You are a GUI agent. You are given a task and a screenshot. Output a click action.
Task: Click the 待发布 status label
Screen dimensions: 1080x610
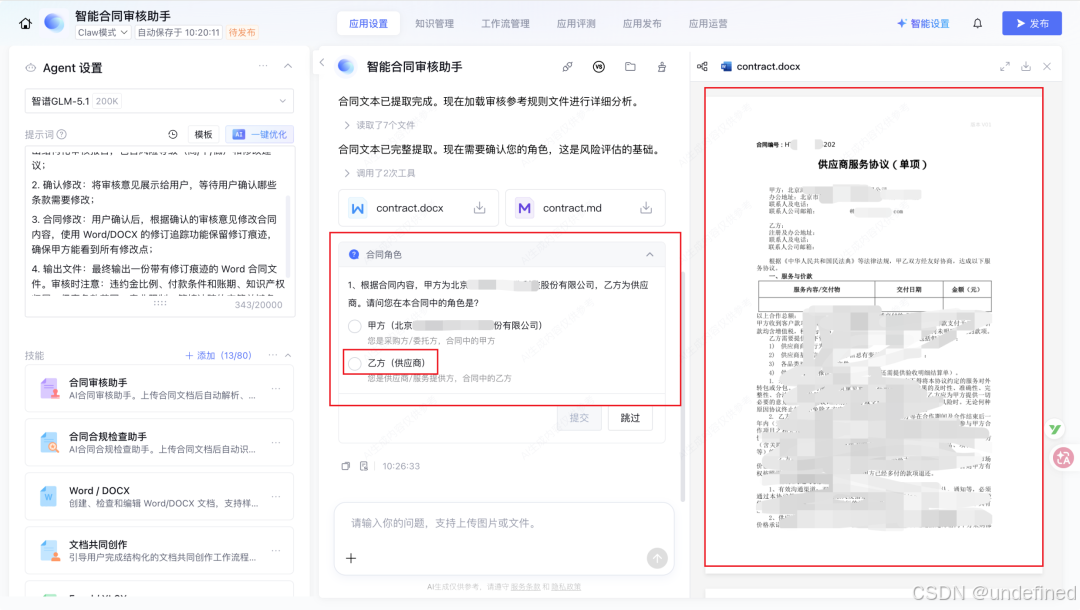pyautogui.click(x=242, y=32)
